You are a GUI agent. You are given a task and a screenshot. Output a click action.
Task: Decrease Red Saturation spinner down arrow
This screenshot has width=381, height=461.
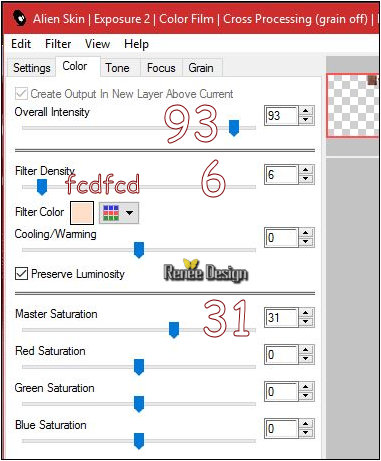(x=306, y=359)
